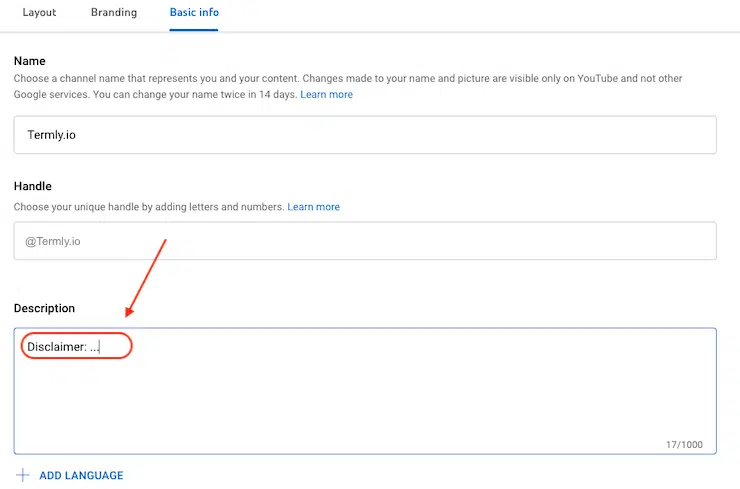Click the Handle field showing @Termly.io
The height and width of the screenshot is (489, 740).
pos(365,241)
